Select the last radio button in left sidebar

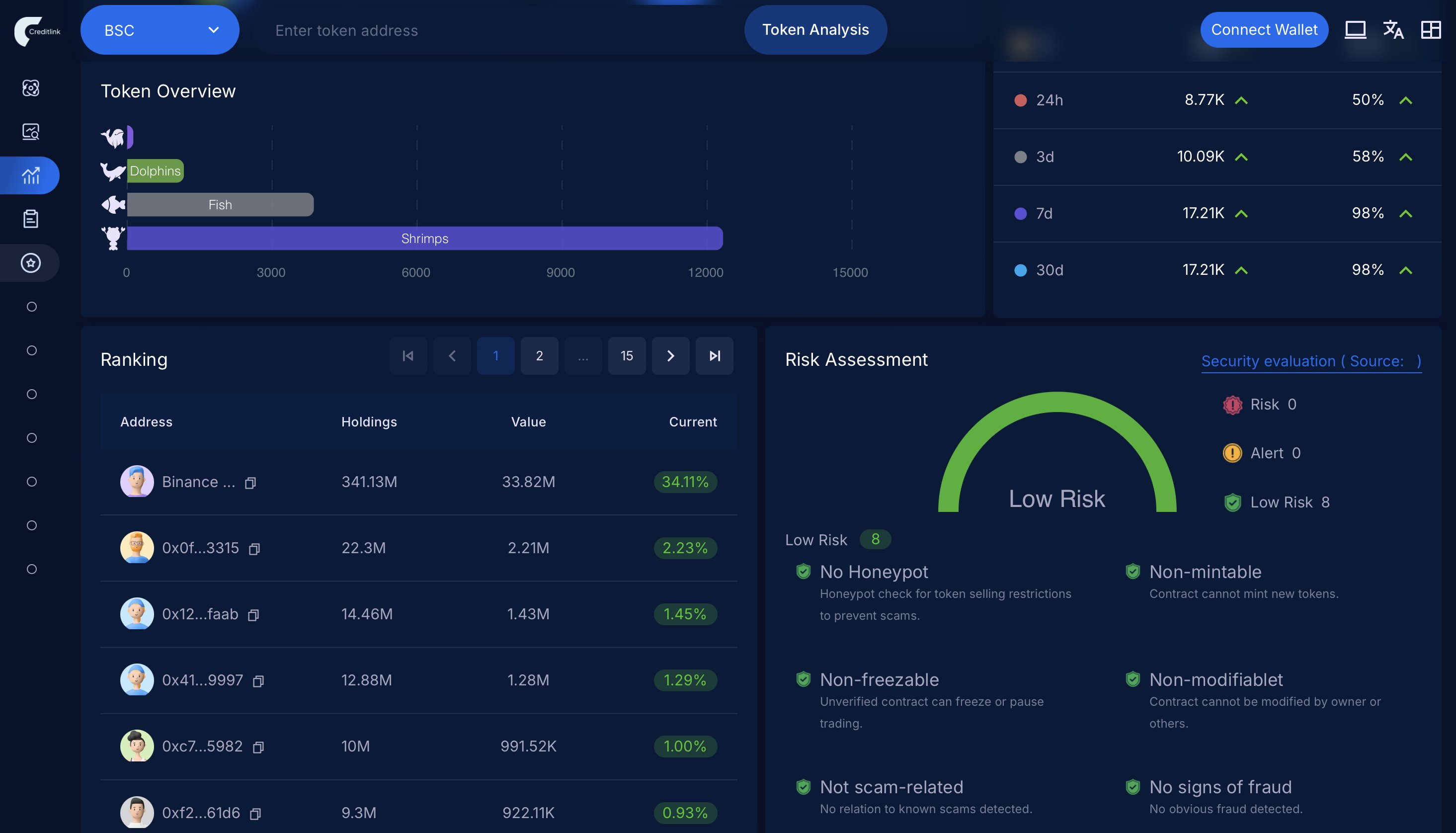coord(31,569)
